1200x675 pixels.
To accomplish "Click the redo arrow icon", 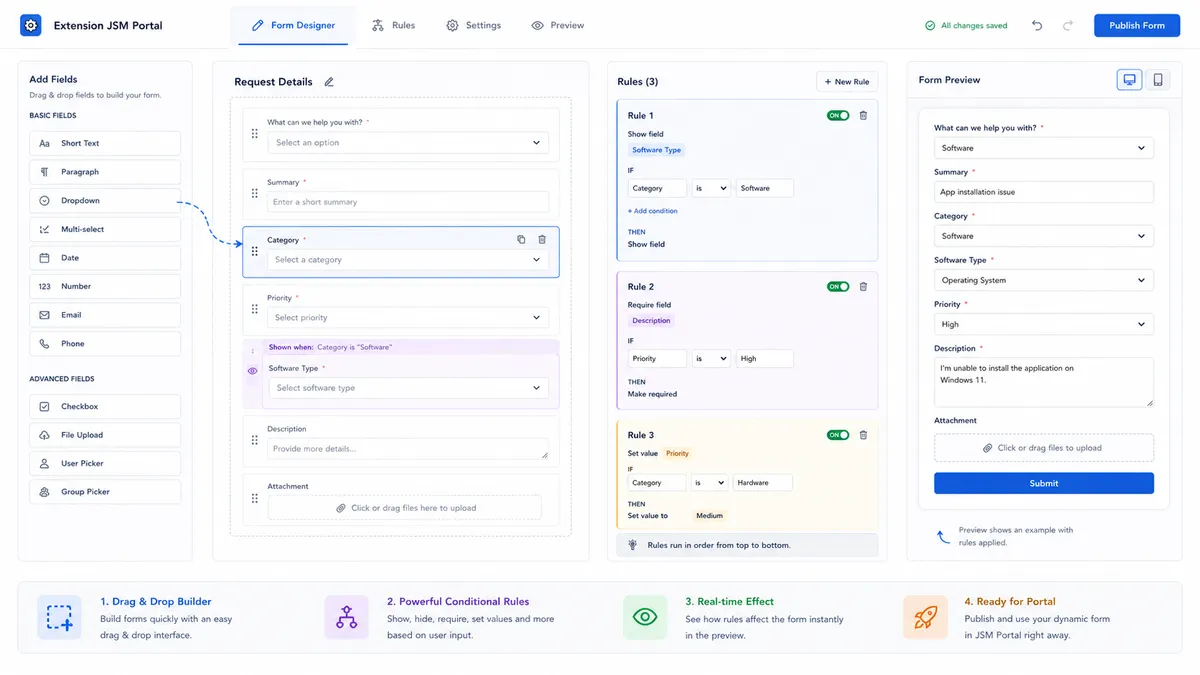I will tap(1068, 25).
